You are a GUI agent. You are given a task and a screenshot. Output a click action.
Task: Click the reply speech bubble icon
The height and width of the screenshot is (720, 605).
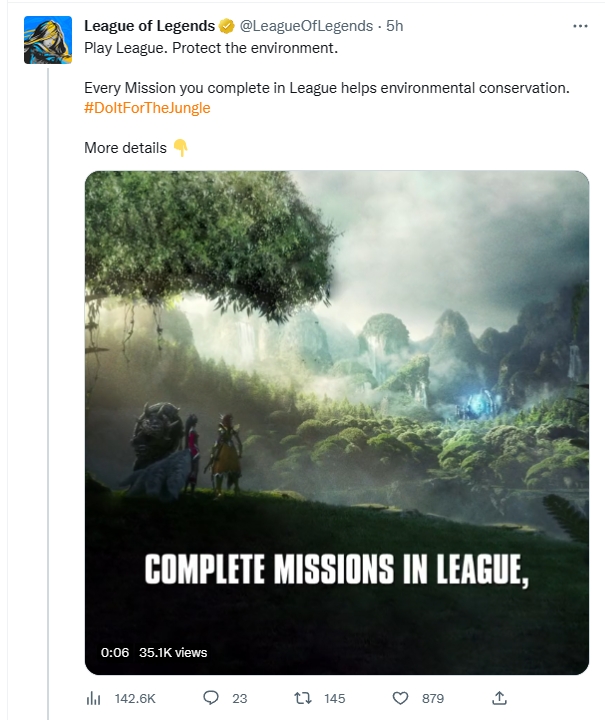(211, 697)
